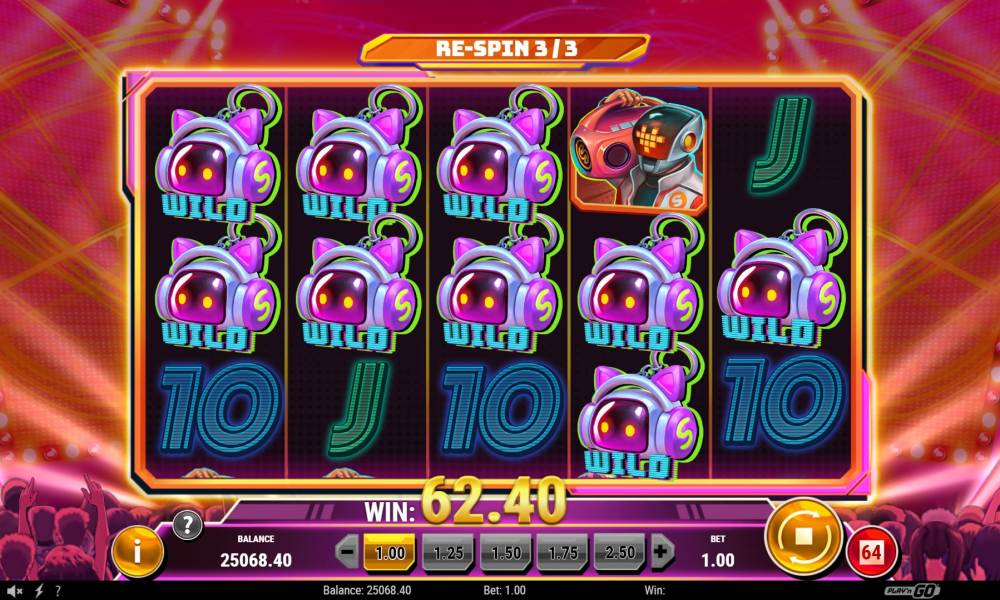This screenshot has height=600, width=1000.
Task: Select the 1.00 bet amount
Action: click(390, 552)
